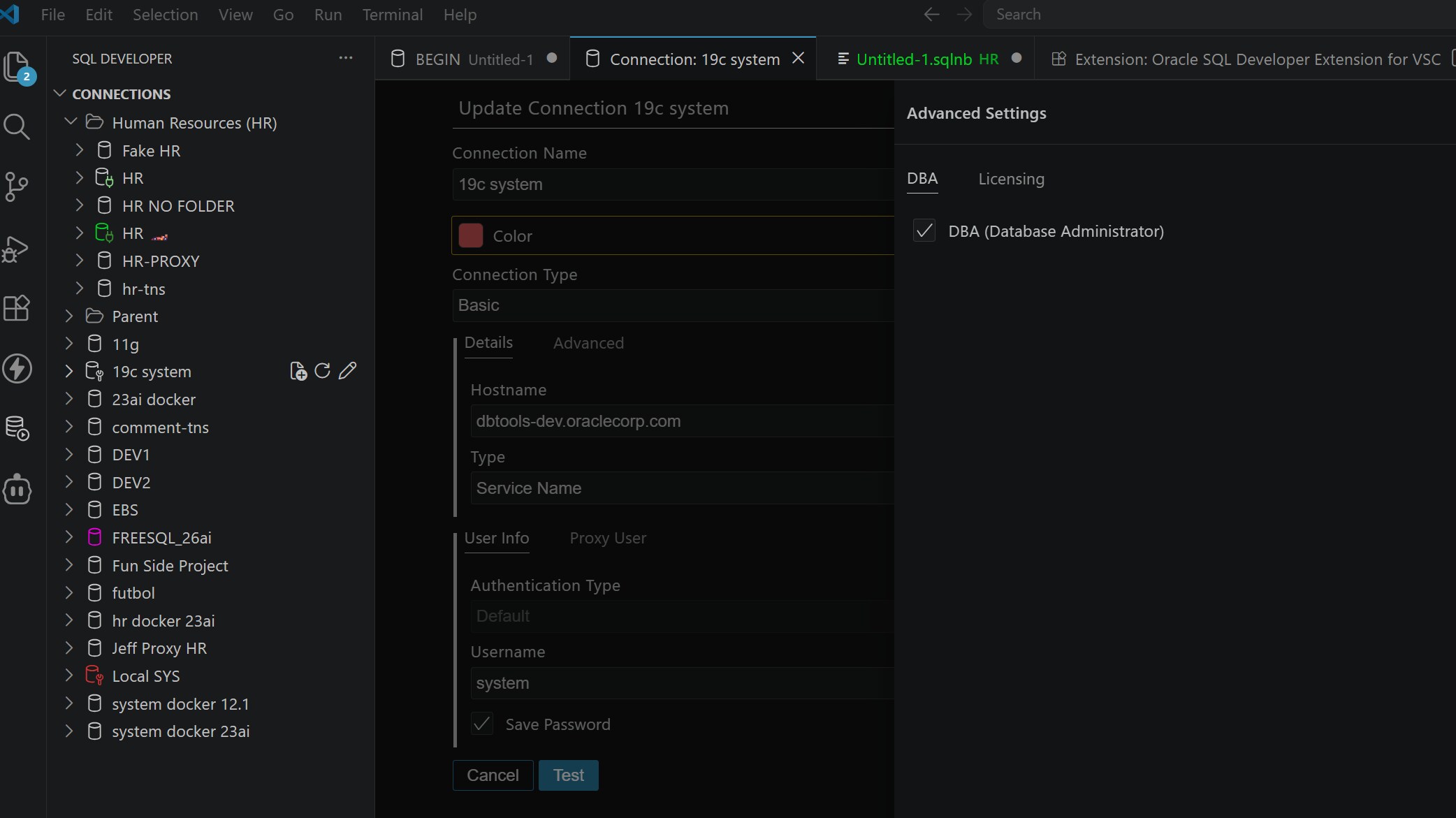Open the SQL Developer database icon
The width and height of the screenshot is (1456, 818).
17,429
